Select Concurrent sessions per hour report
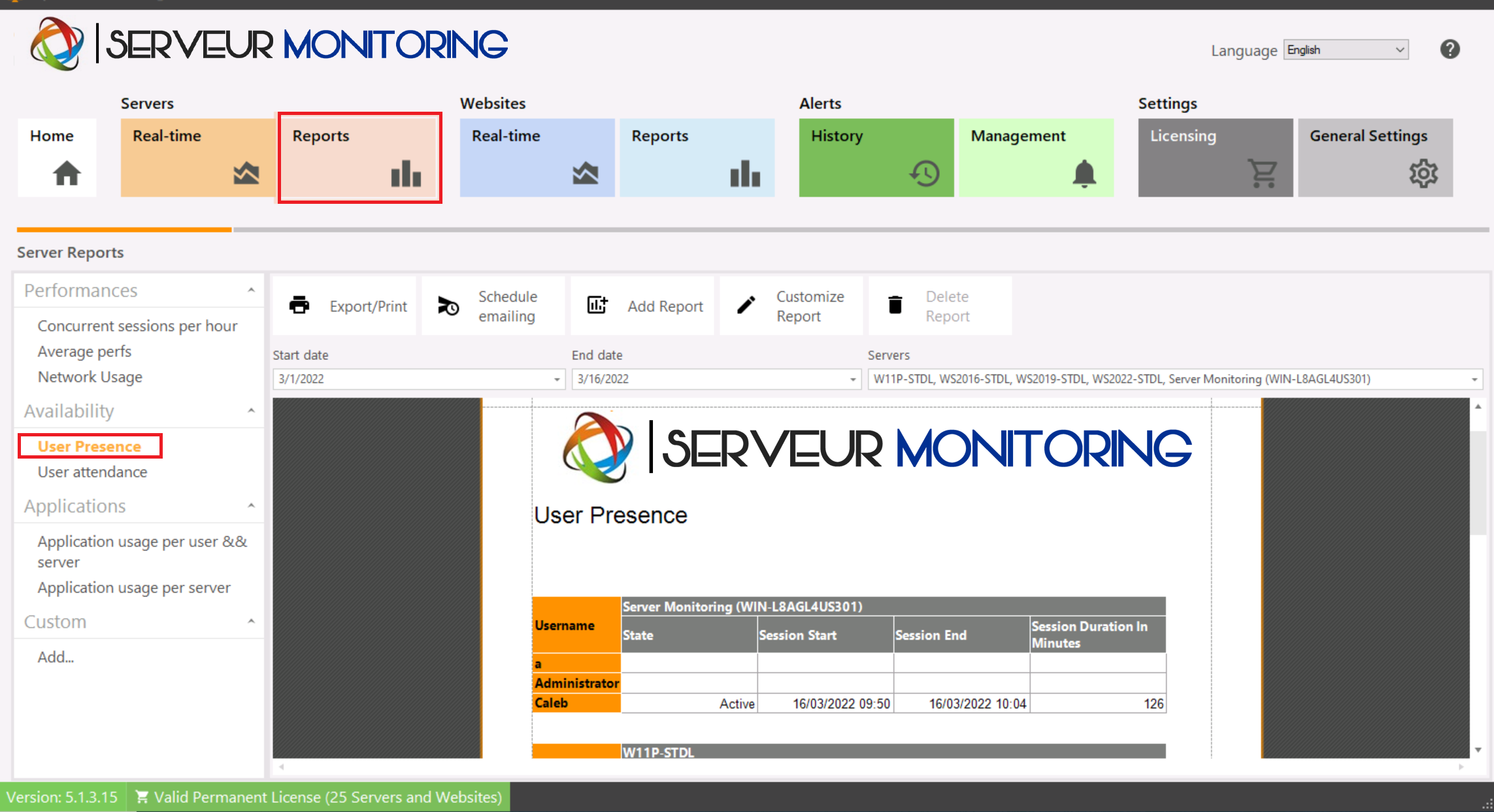 pos(137,325)
